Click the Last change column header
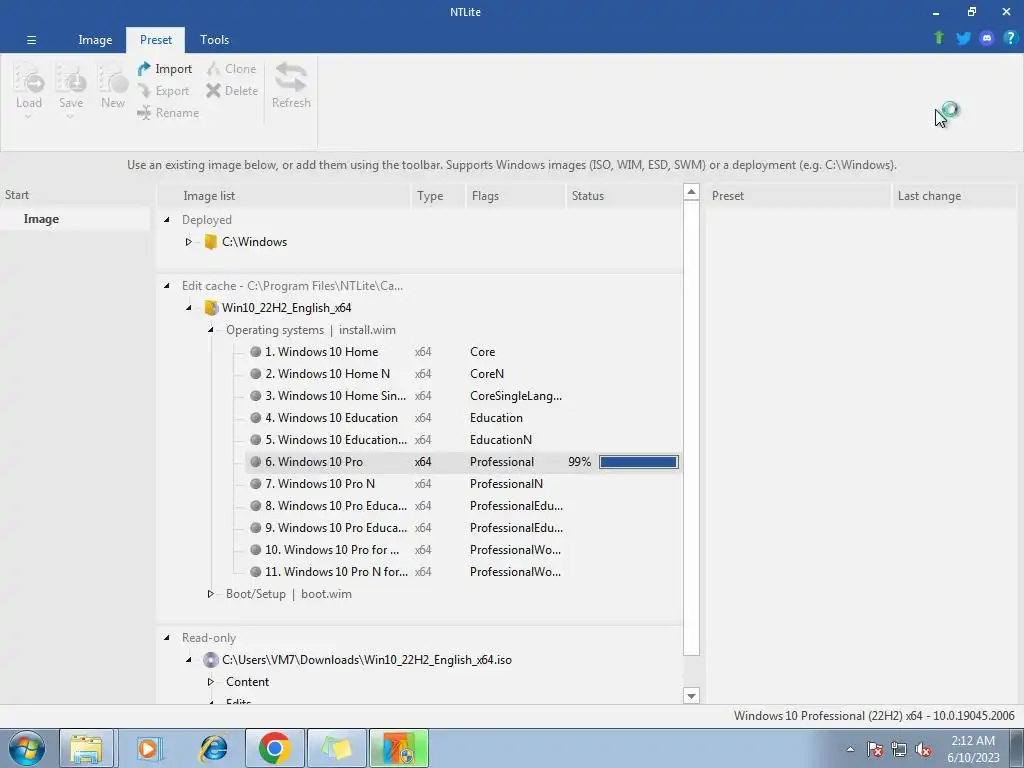The height and width of the screenshot is (768, 1024). 955,196
